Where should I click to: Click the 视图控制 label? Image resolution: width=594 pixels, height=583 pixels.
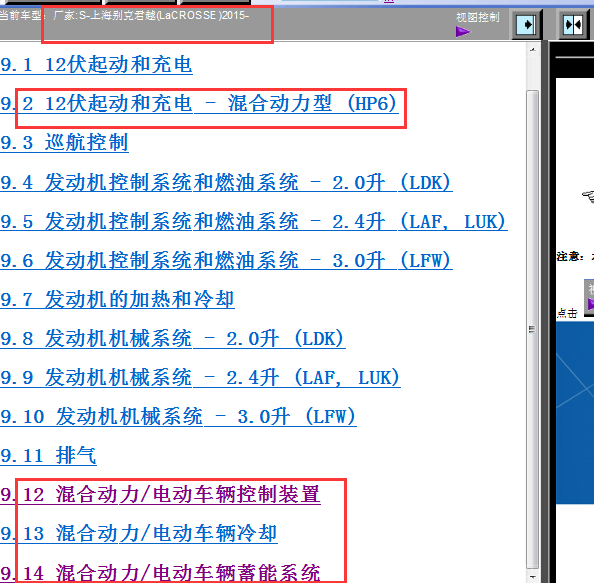478,17
